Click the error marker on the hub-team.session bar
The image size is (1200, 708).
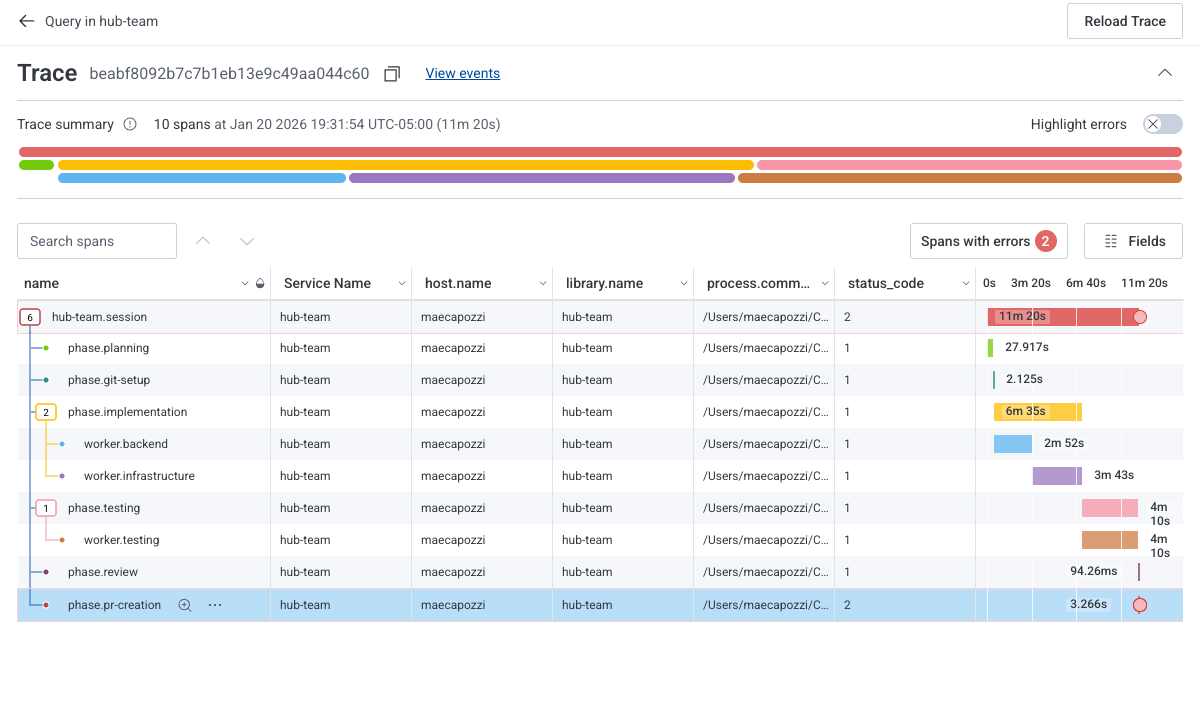[1139, 317]
